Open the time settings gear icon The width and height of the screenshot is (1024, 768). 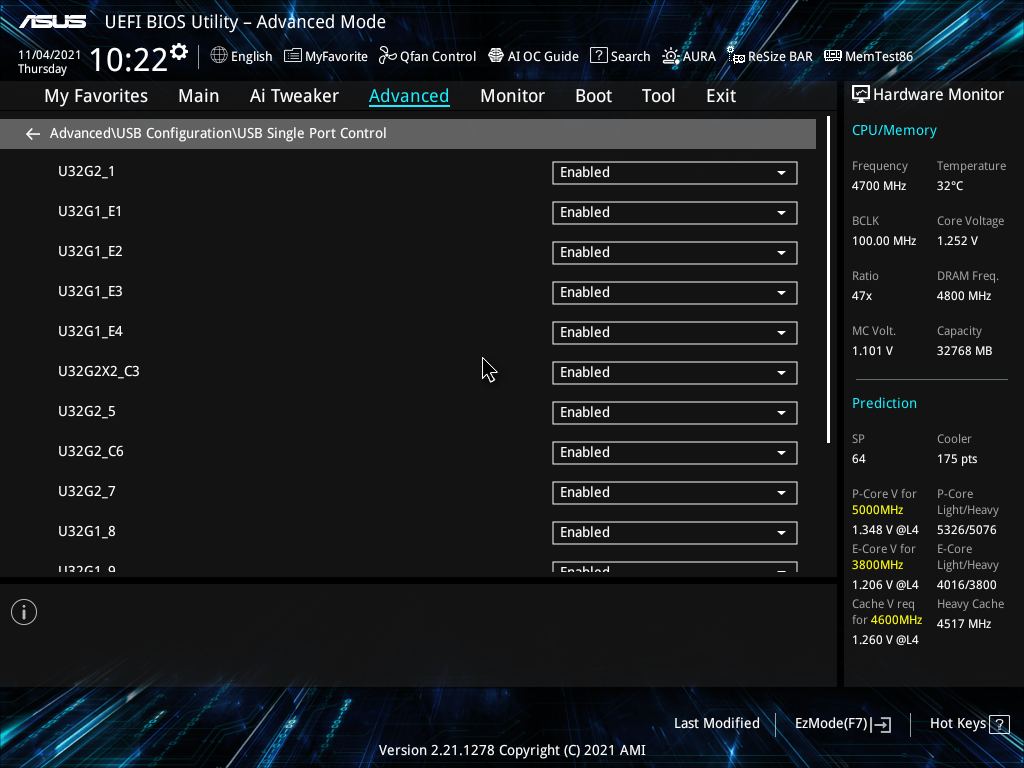click(179, 52)
